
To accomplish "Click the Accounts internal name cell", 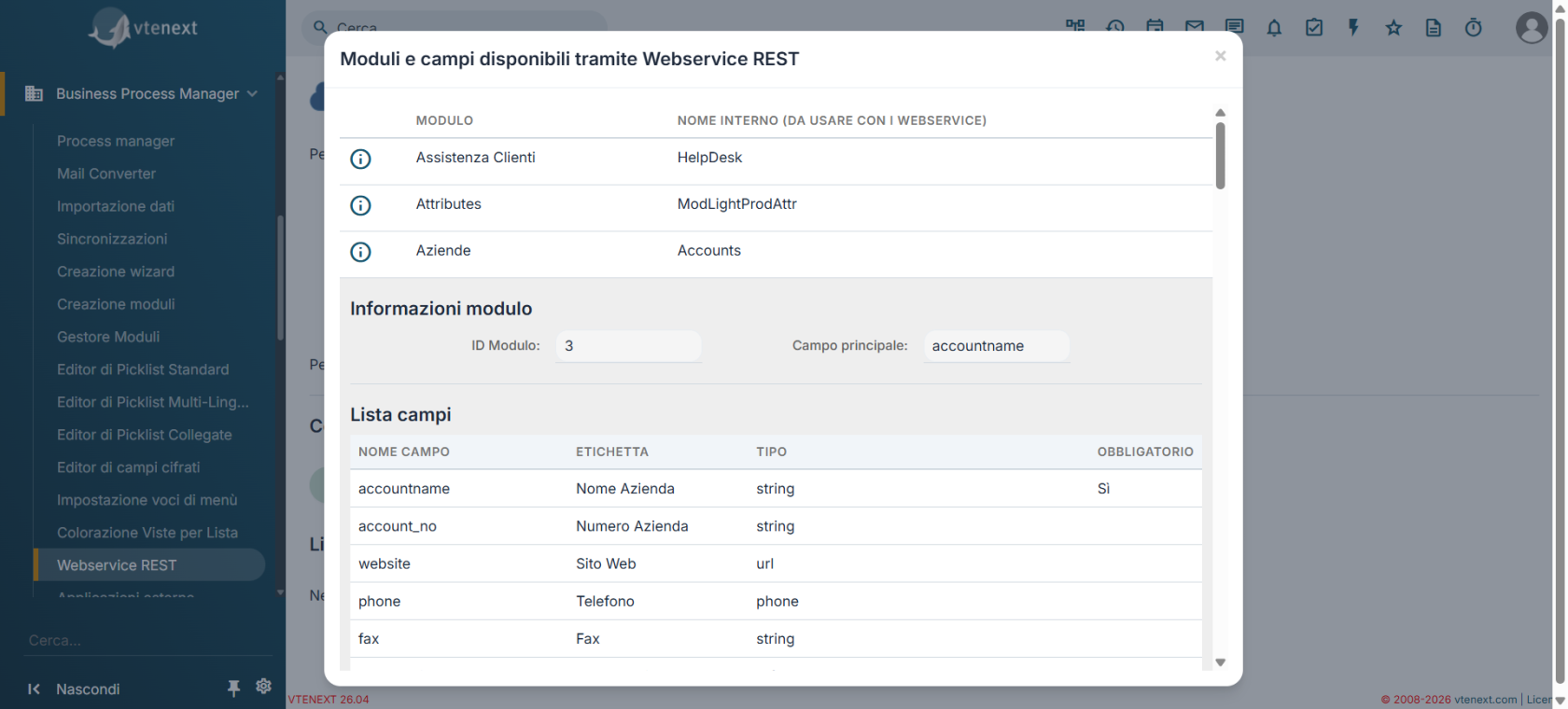I will tap(709, 251).
